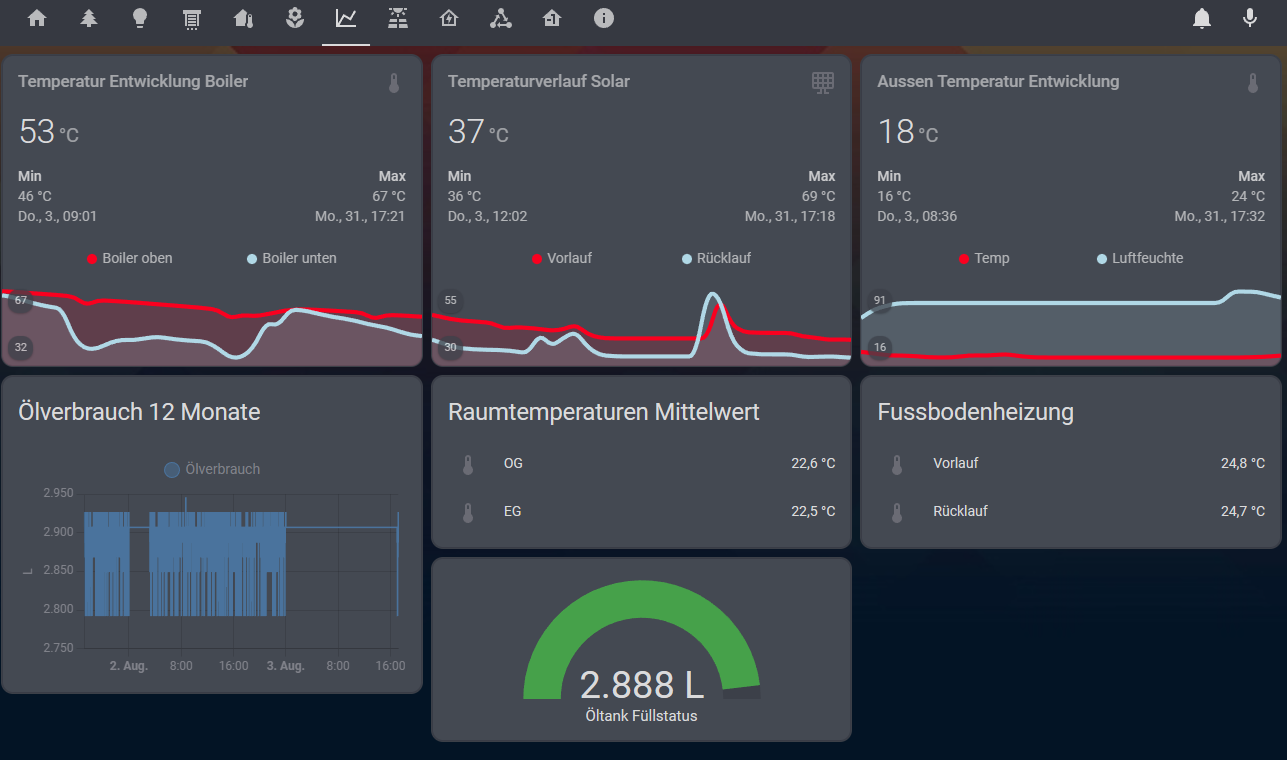The width and height of the screenshot is (1287, 760).
Task: Click Boiler Max 67 °C value
Action: pos(389,196)
